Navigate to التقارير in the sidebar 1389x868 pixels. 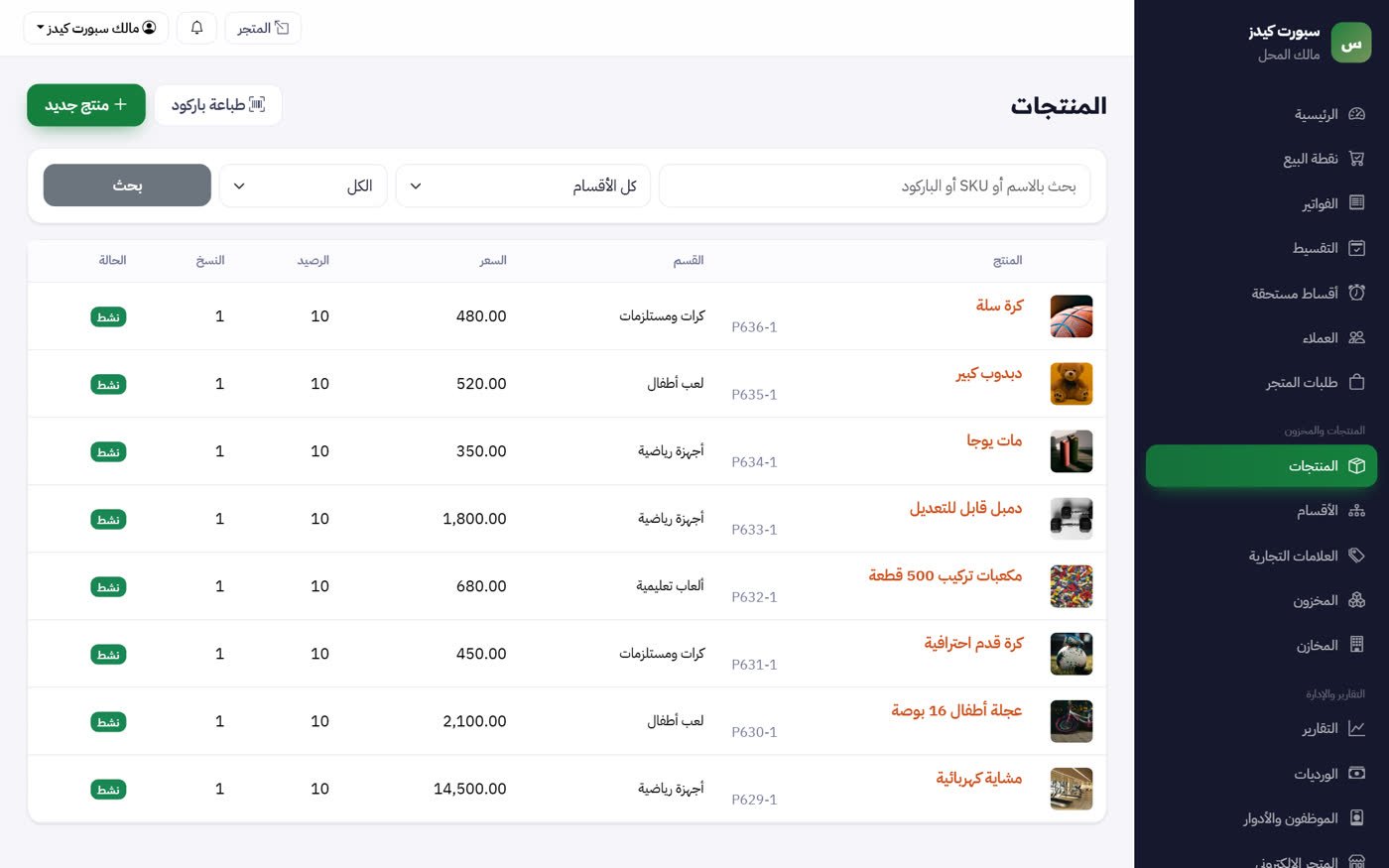[x=1261, y=729]
